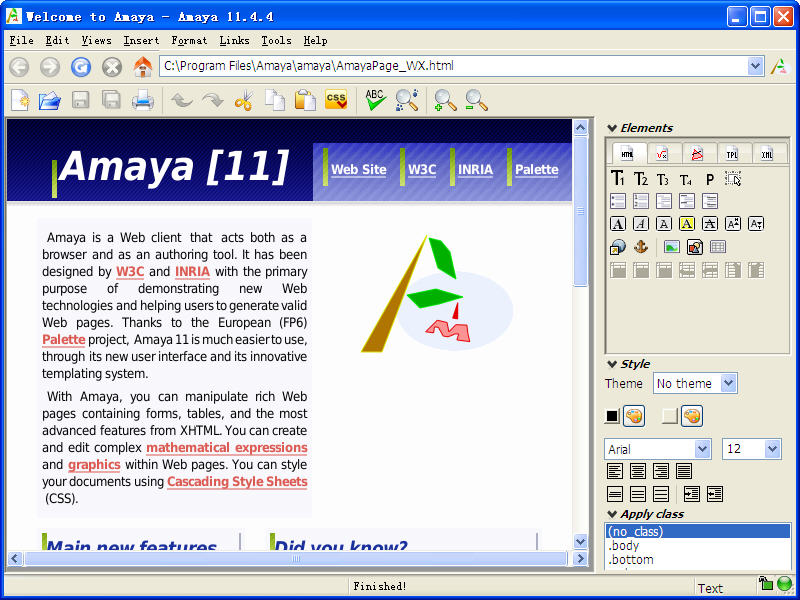Toggle yellow highlighted A style
The image size is (800, 600).
[687, 224]
